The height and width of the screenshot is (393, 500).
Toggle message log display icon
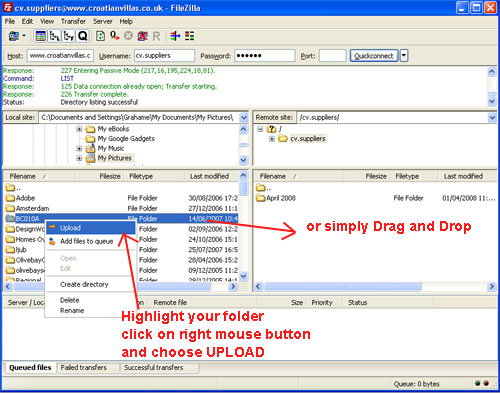click(x=40, y=36)
